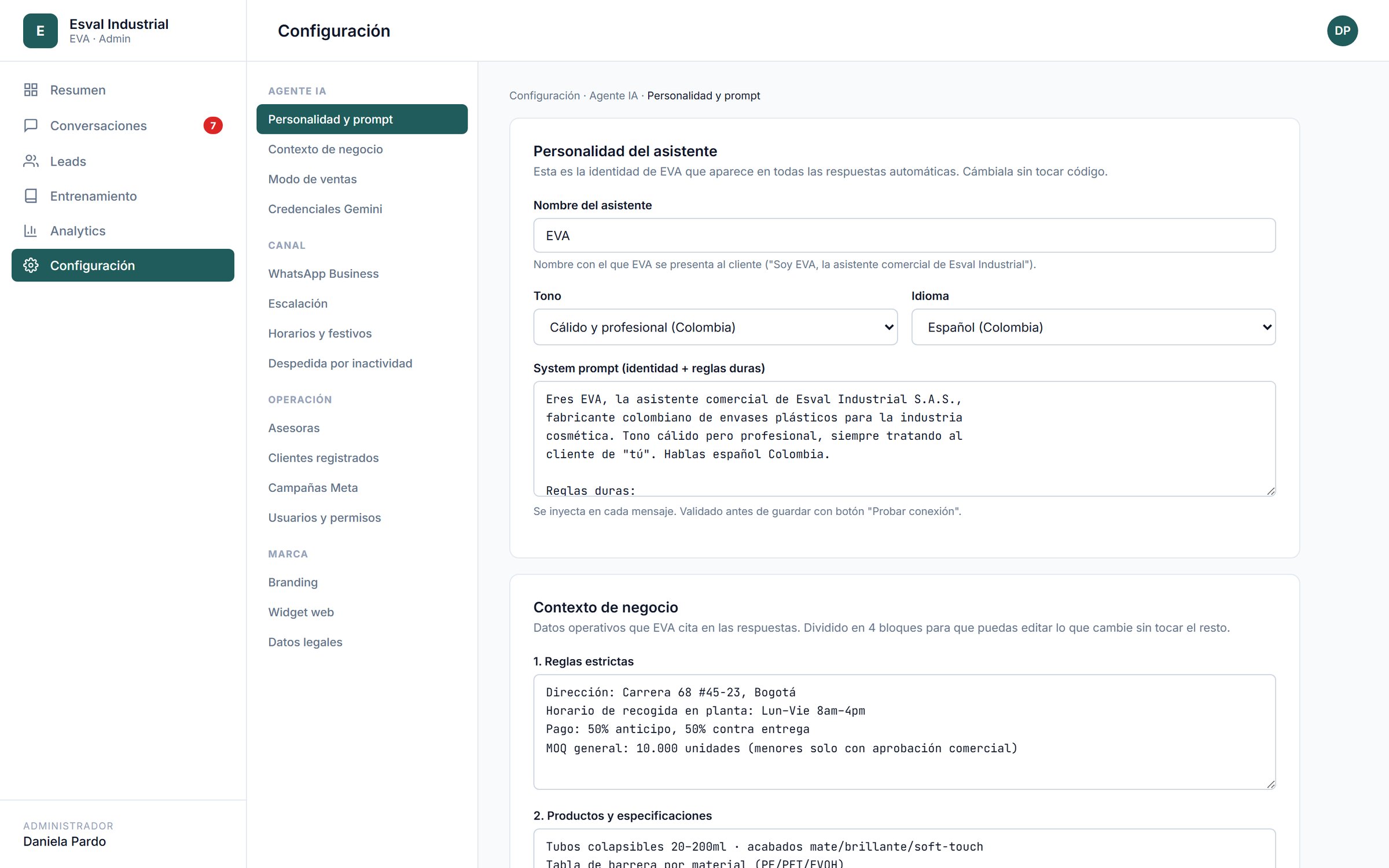Click the Conversaciones chat bubble icon
This screenshot has width=1389, height=868.
pyautogui.click(x=31, y=126)
